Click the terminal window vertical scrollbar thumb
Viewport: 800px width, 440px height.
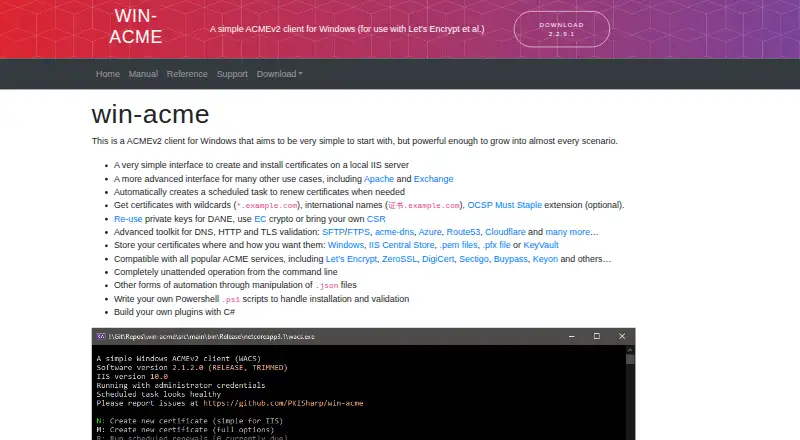630,359
